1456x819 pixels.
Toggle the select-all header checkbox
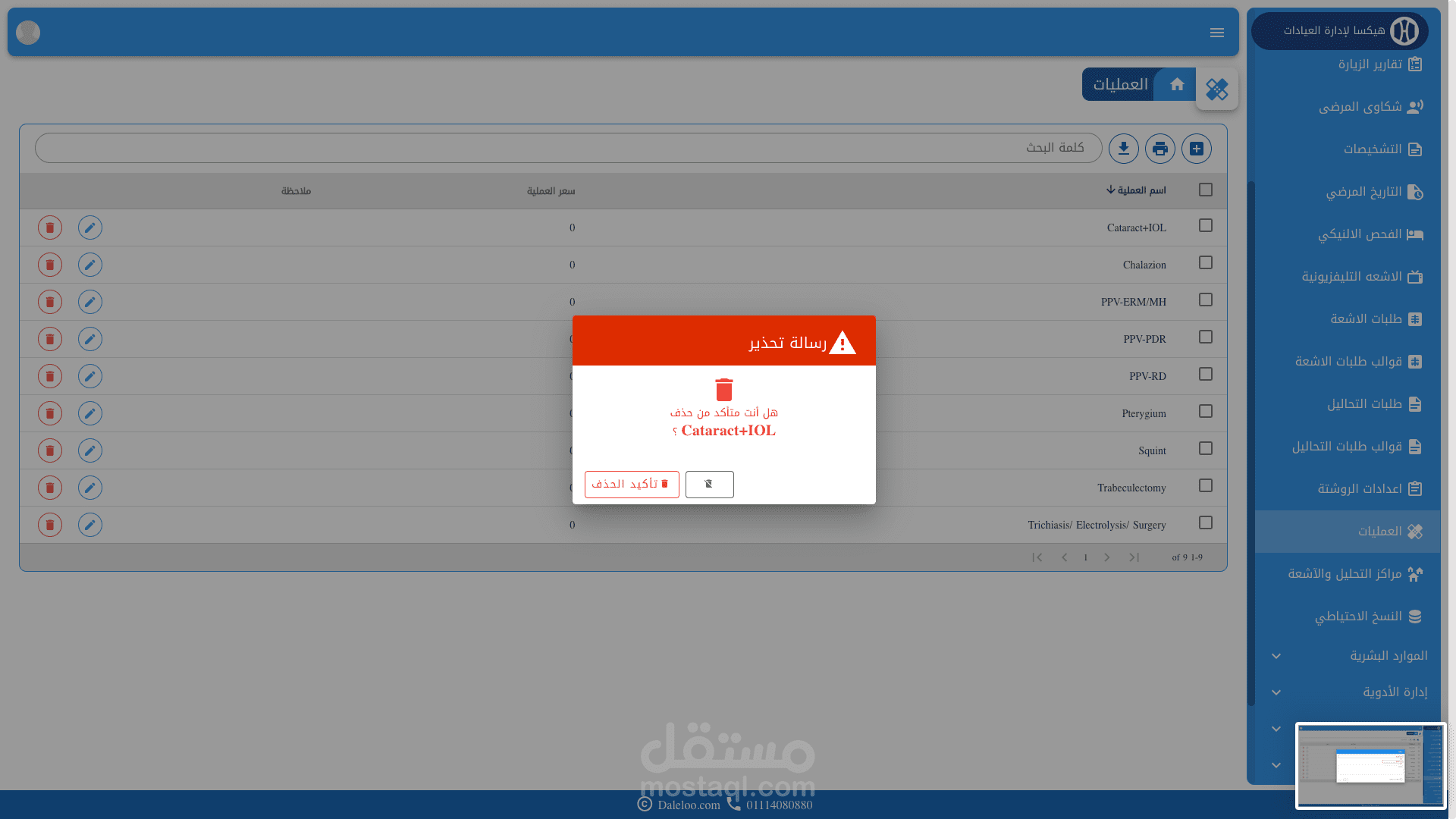1206,190
